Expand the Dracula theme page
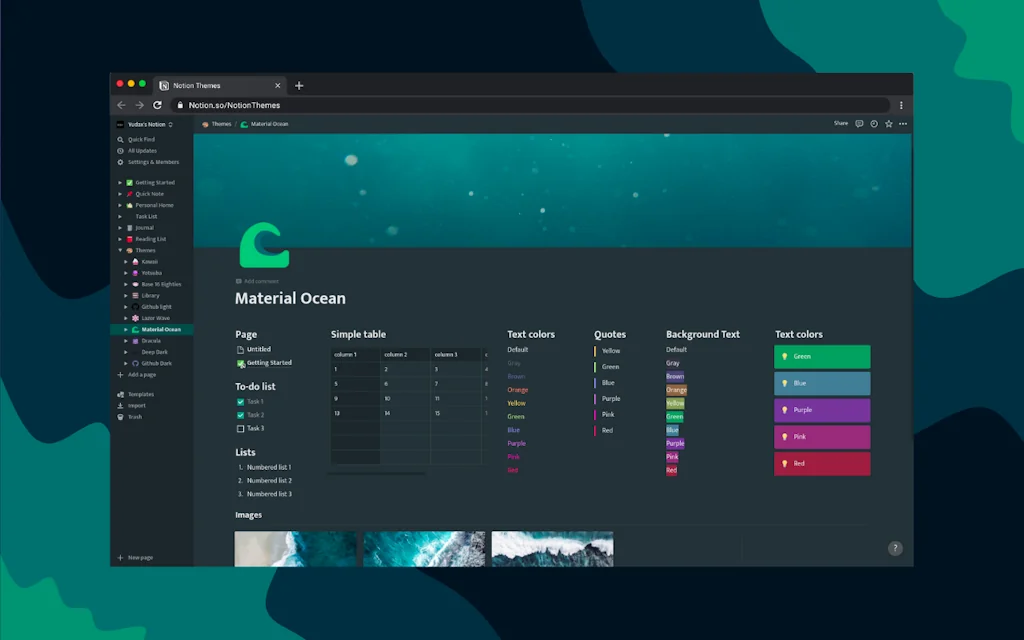 [126, 341]
